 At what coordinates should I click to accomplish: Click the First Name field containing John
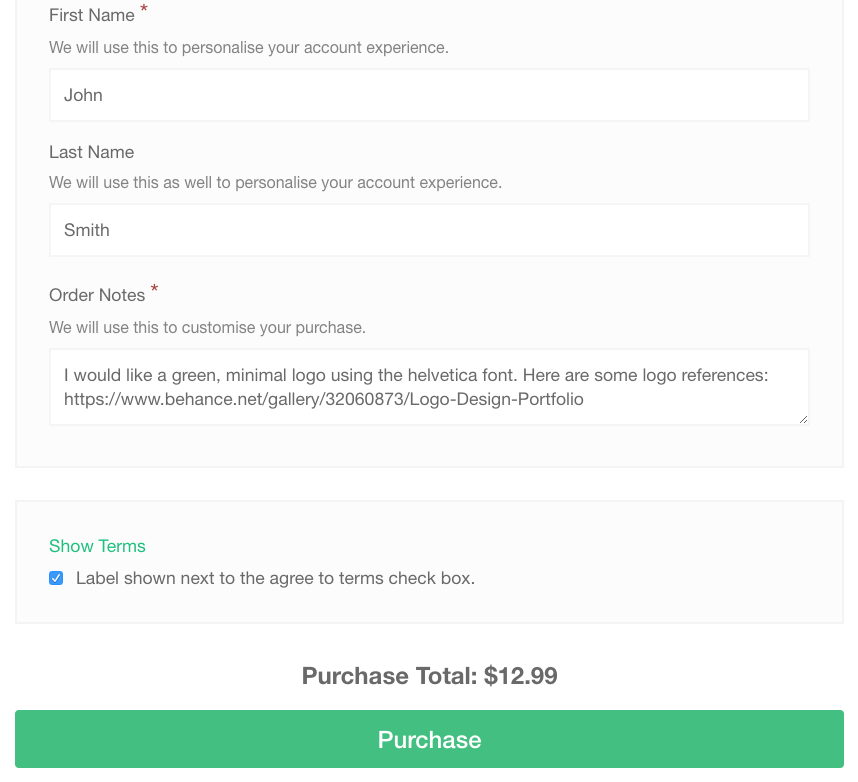429,95
